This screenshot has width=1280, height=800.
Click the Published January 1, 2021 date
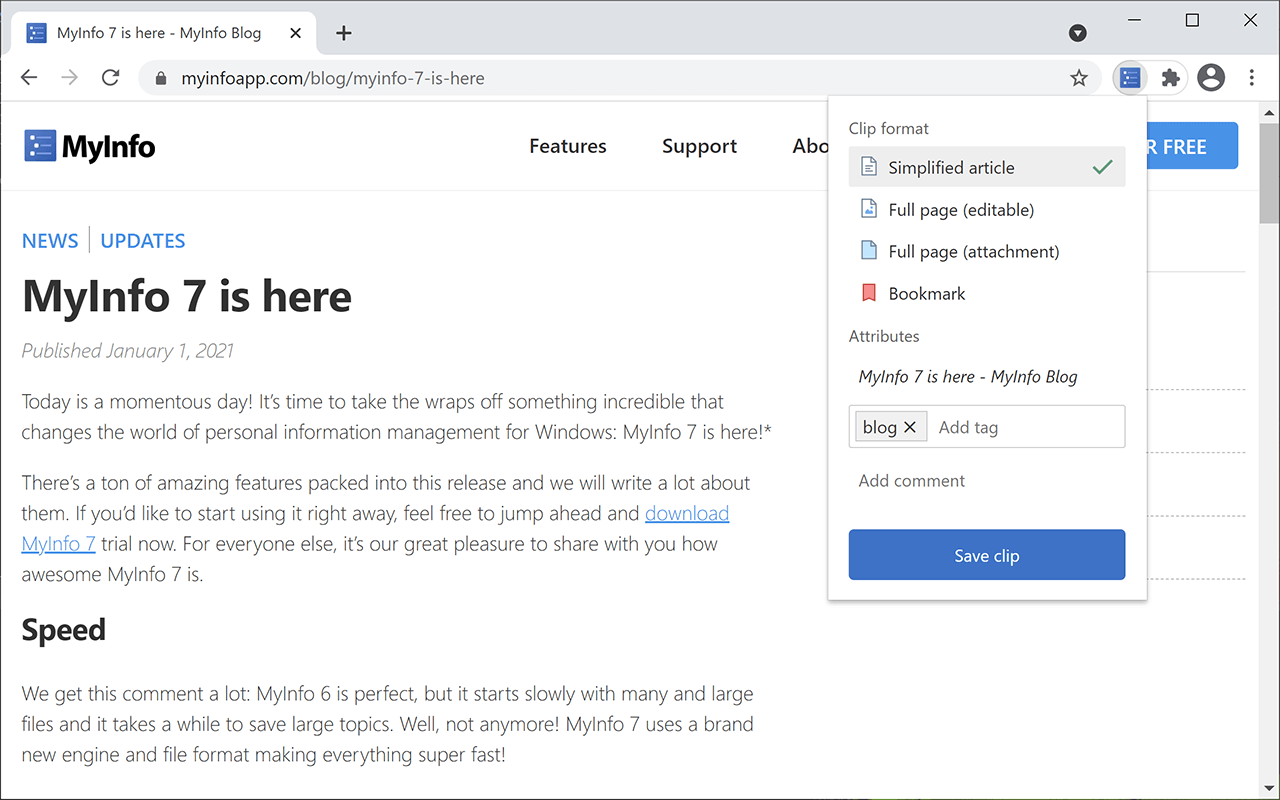tap(128, 351)
